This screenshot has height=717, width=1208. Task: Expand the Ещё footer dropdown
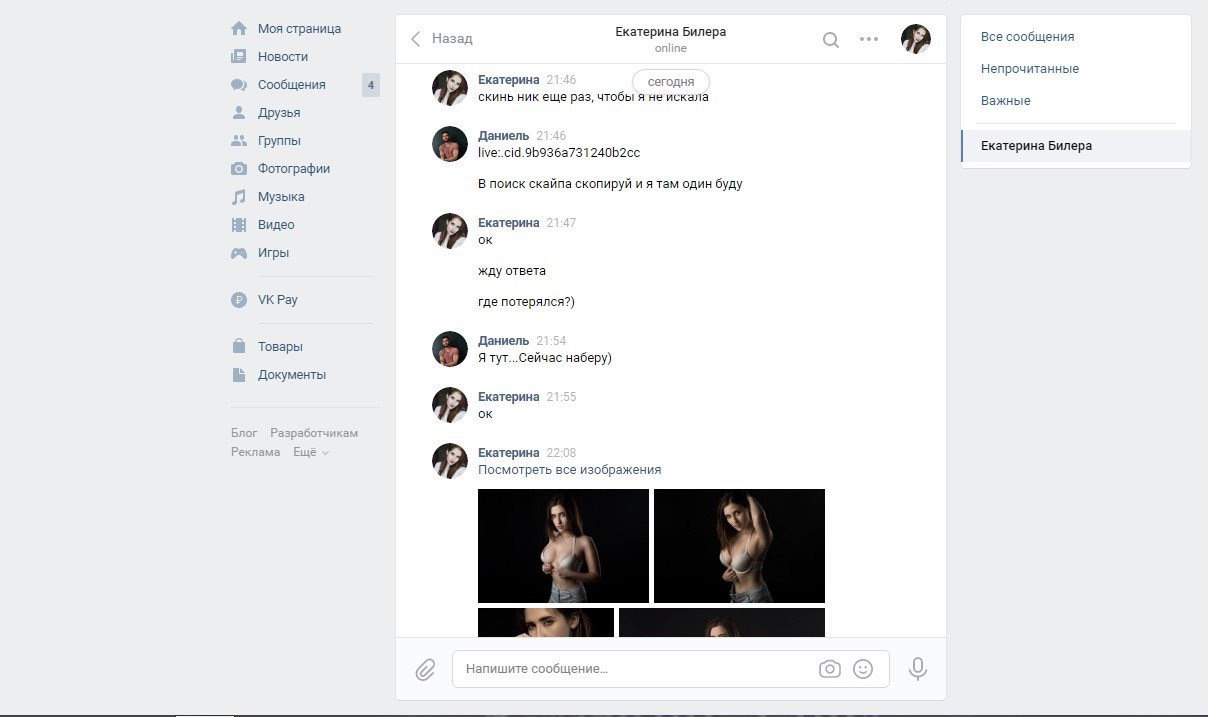[x=310, y=452]
